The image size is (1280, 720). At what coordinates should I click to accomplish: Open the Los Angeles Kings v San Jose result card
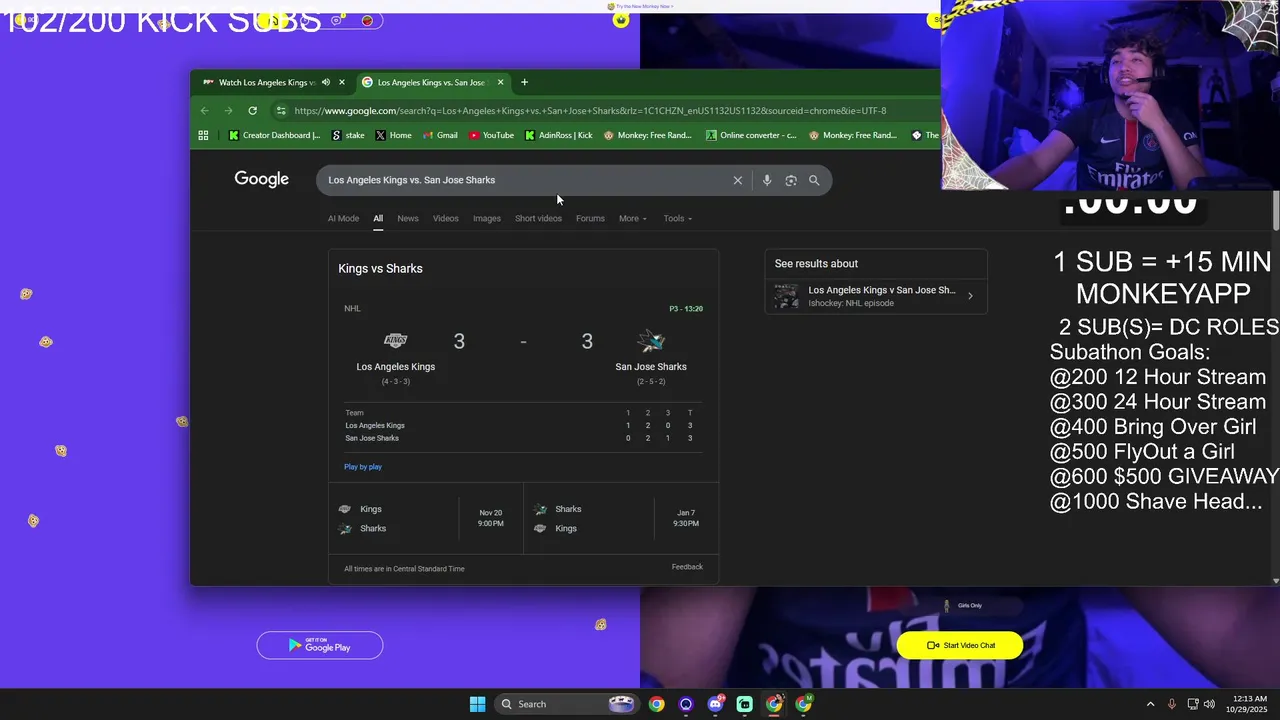click(x=876, y=296)
